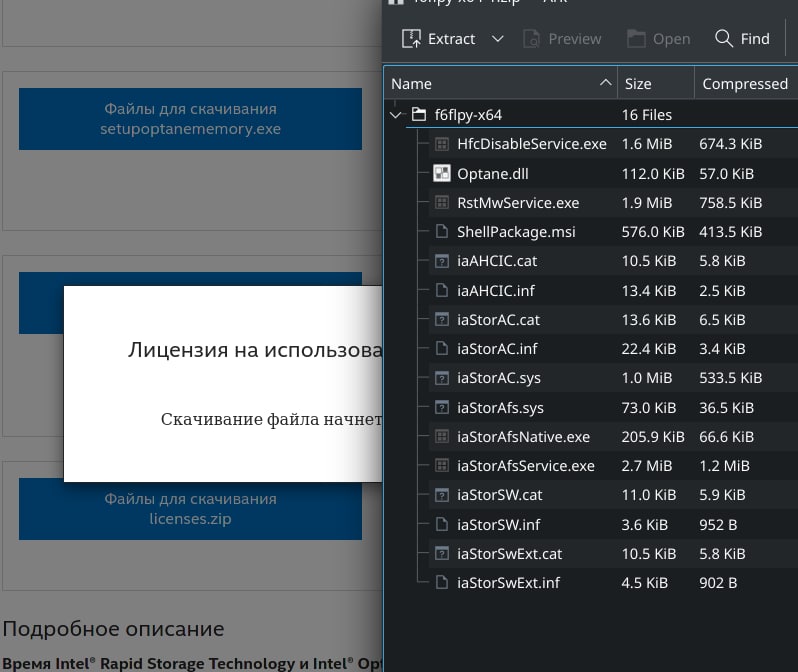Click the 'Подробное описание' heading
The image size is (798, 672).
(113, 629)
